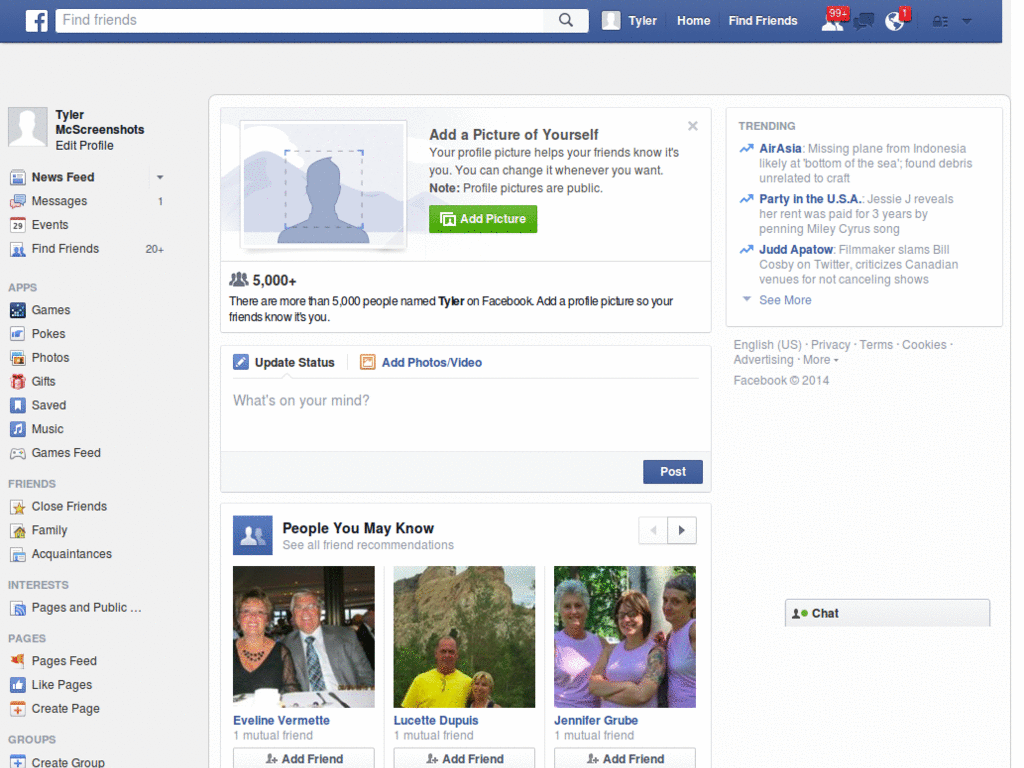Click the Create Group icon
This screenshot has height=768, width=1024.
point(18,761)
